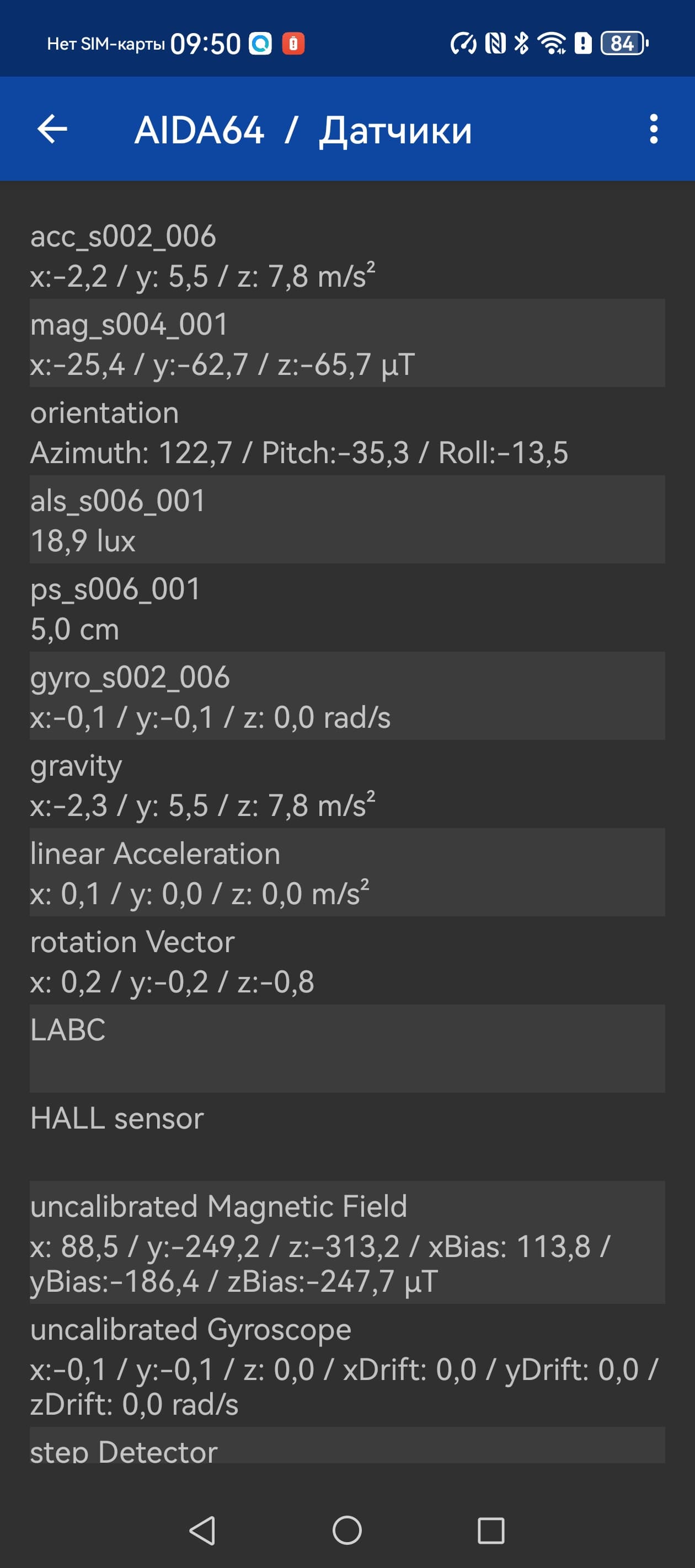Screen dimensions: 695x1568
Task: Select the gyro_s002_006 gyroscope row
Action: click(x=347, y=696)
